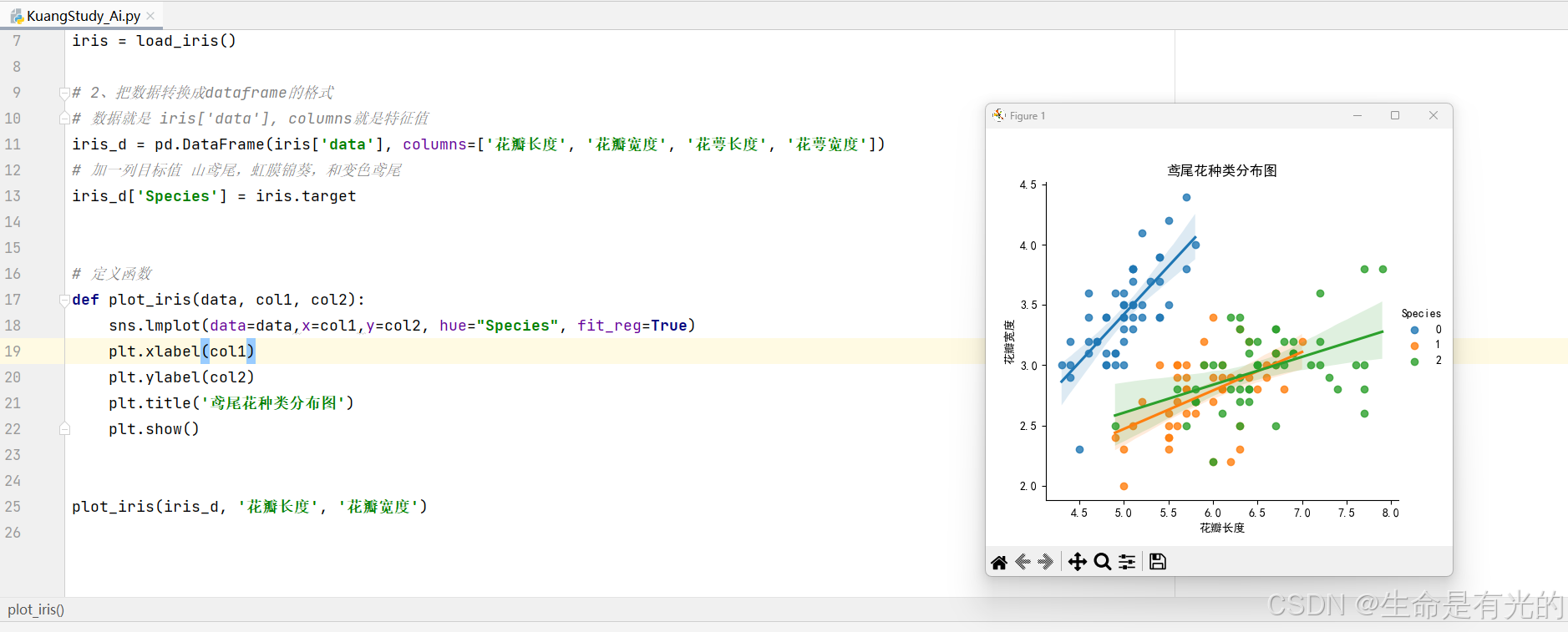1568x632 pixels.
Task: Click the y-axis tick label 4.5
Action: pos(1028,185)
